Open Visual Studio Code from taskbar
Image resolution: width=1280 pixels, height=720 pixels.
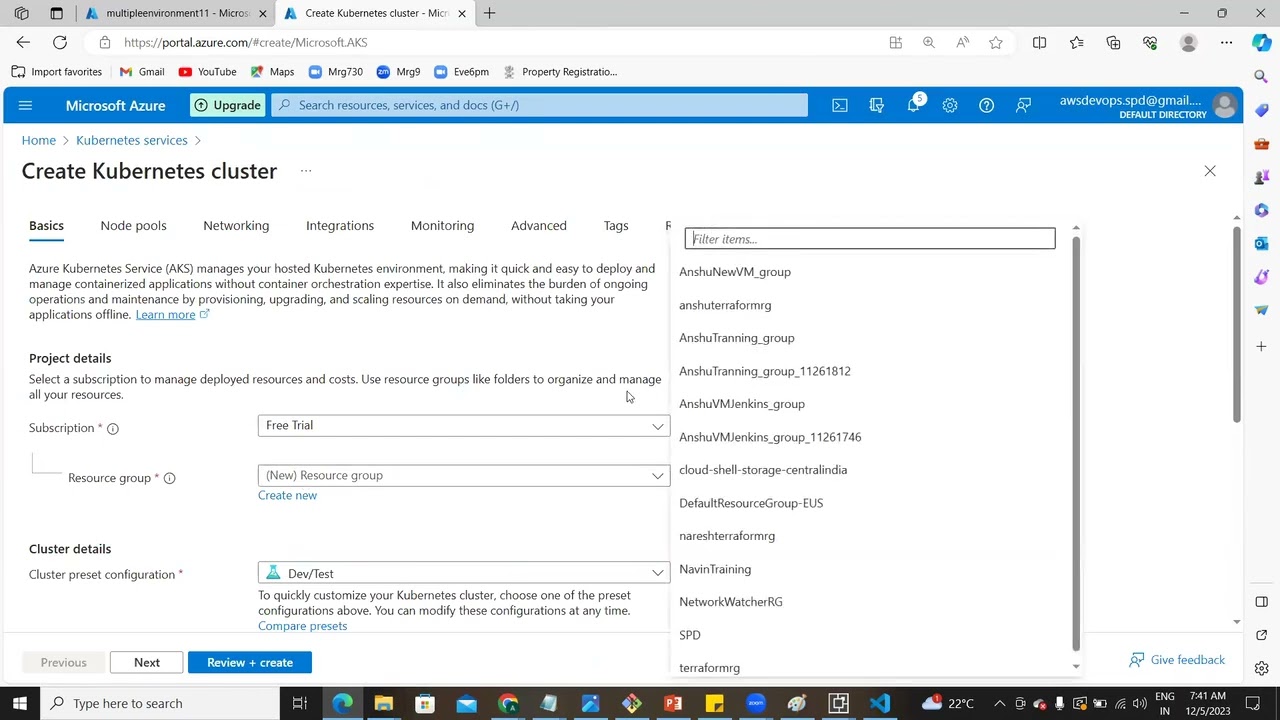(880, 703)
